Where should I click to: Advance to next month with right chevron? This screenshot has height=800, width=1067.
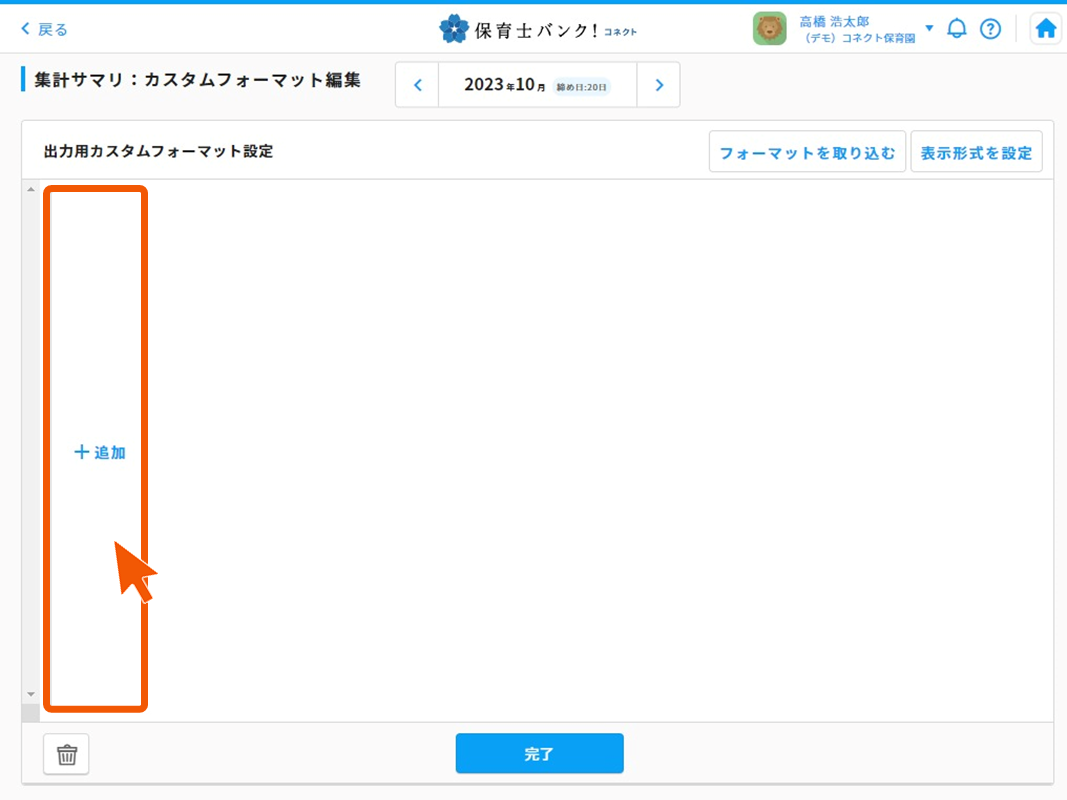pyautogui.click(x=659, y=84)
